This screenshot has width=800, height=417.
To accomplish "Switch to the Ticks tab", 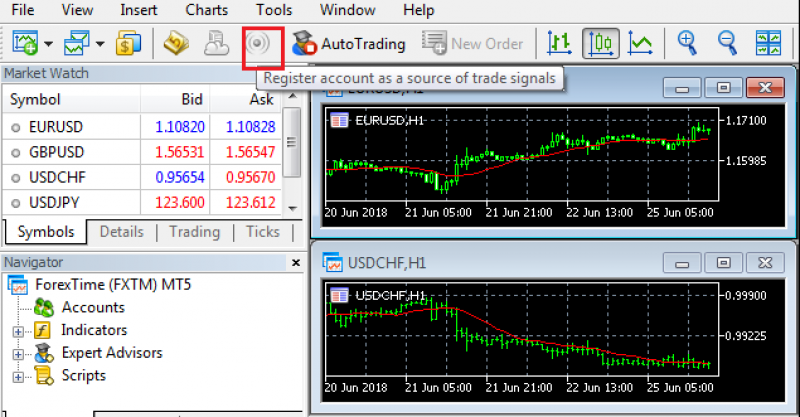I will (x=263, y=232).
